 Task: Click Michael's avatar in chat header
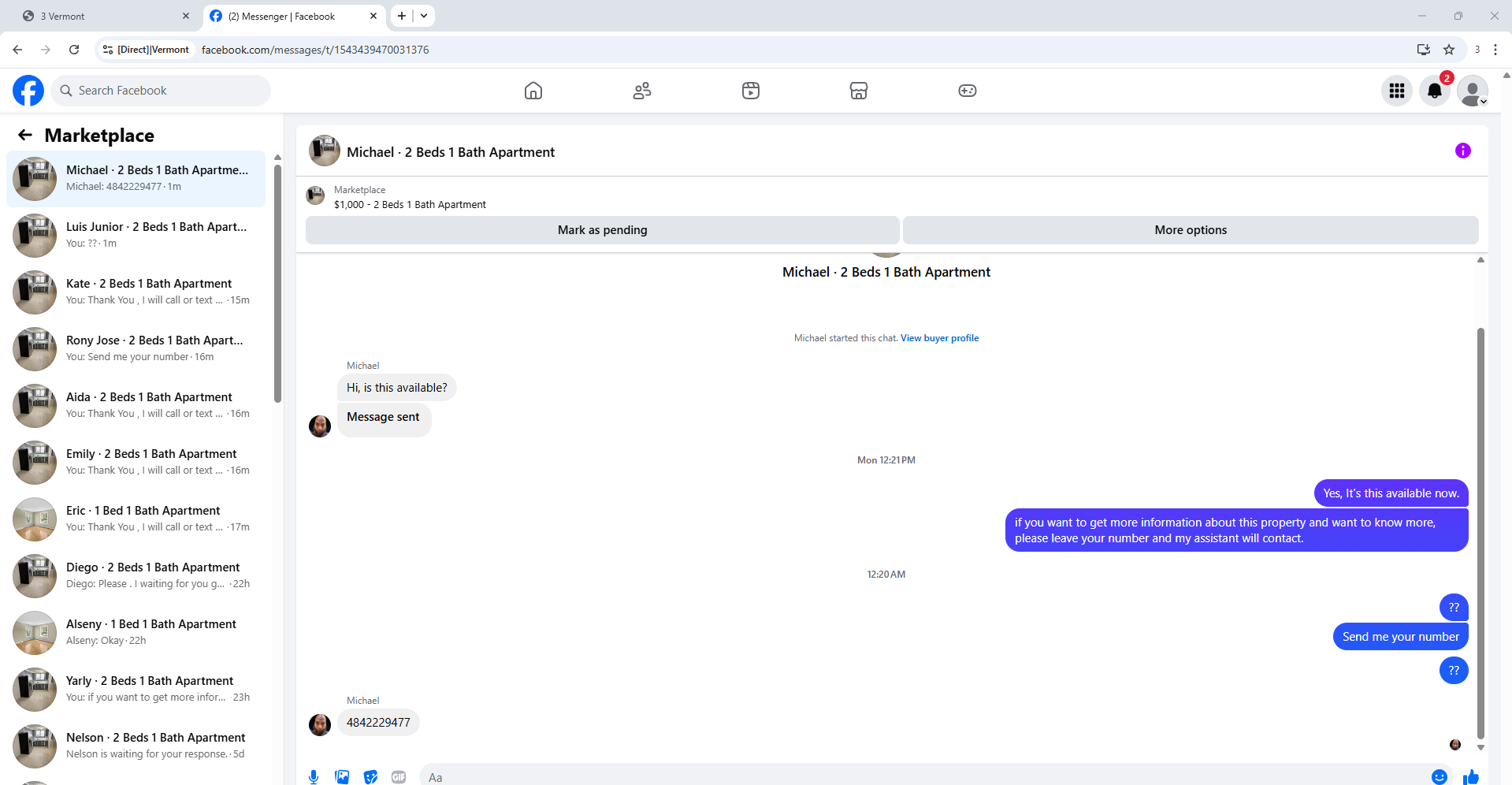pos(325,151)
